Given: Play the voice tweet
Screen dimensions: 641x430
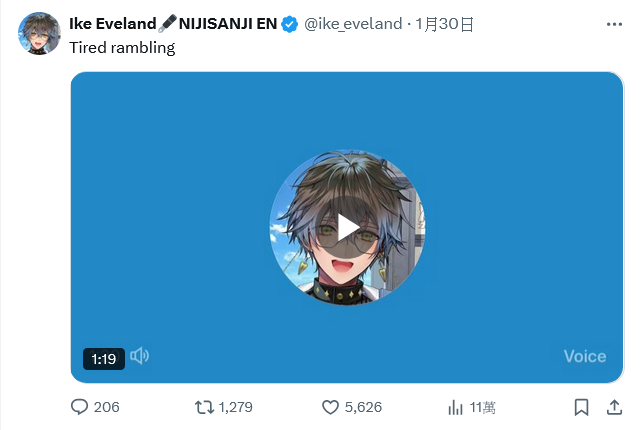Looking at the screenshot, I should [347, 228].
